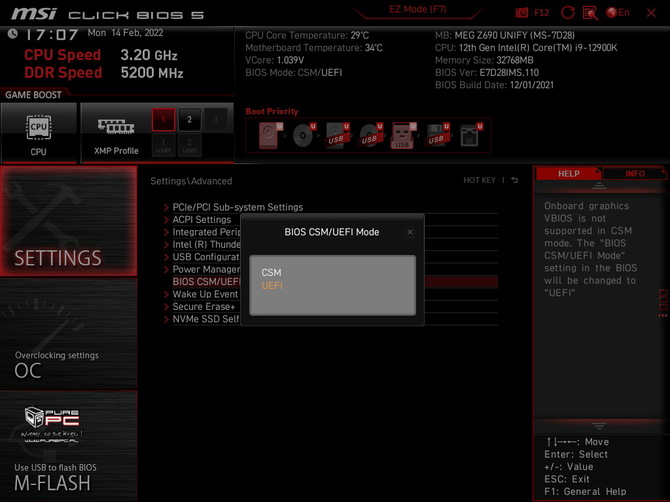Open the BIOS search magnifier icon
The image size is (670, 502).
(590, 13)
